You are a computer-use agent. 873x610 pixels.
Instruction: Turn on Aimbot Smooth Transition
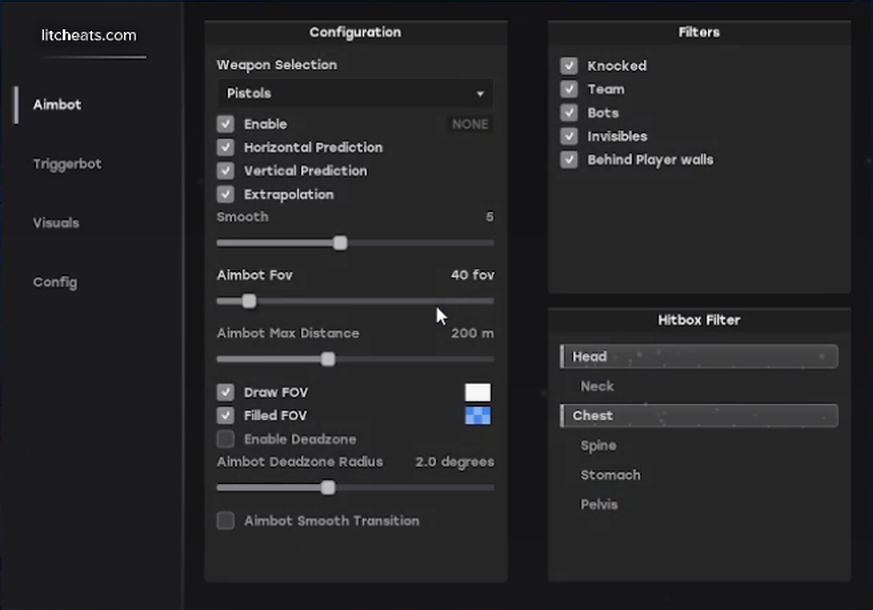[x=226, y=521]
